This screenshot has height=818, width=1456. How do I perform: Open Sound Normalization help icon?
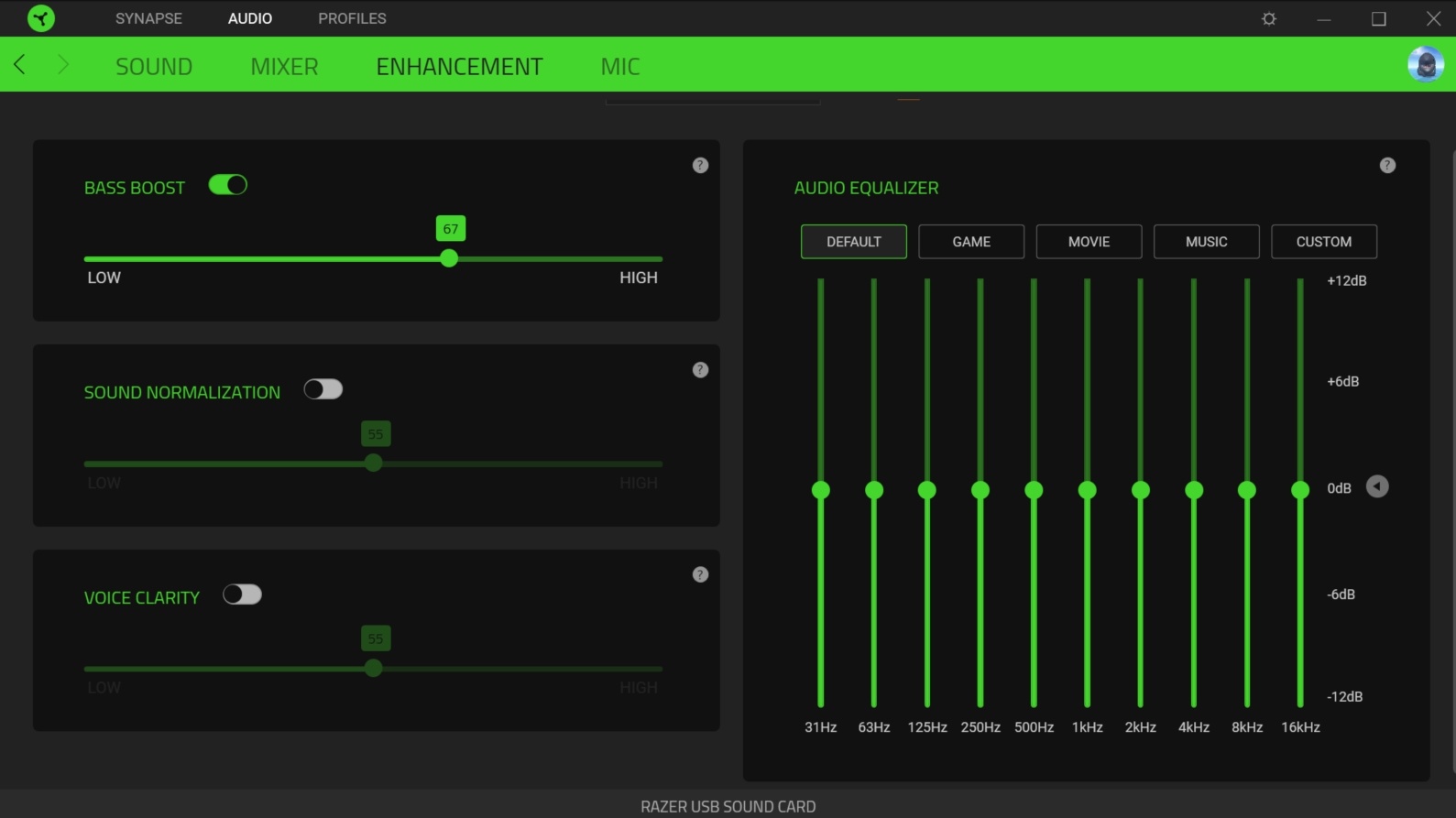[x=700, y=370]
